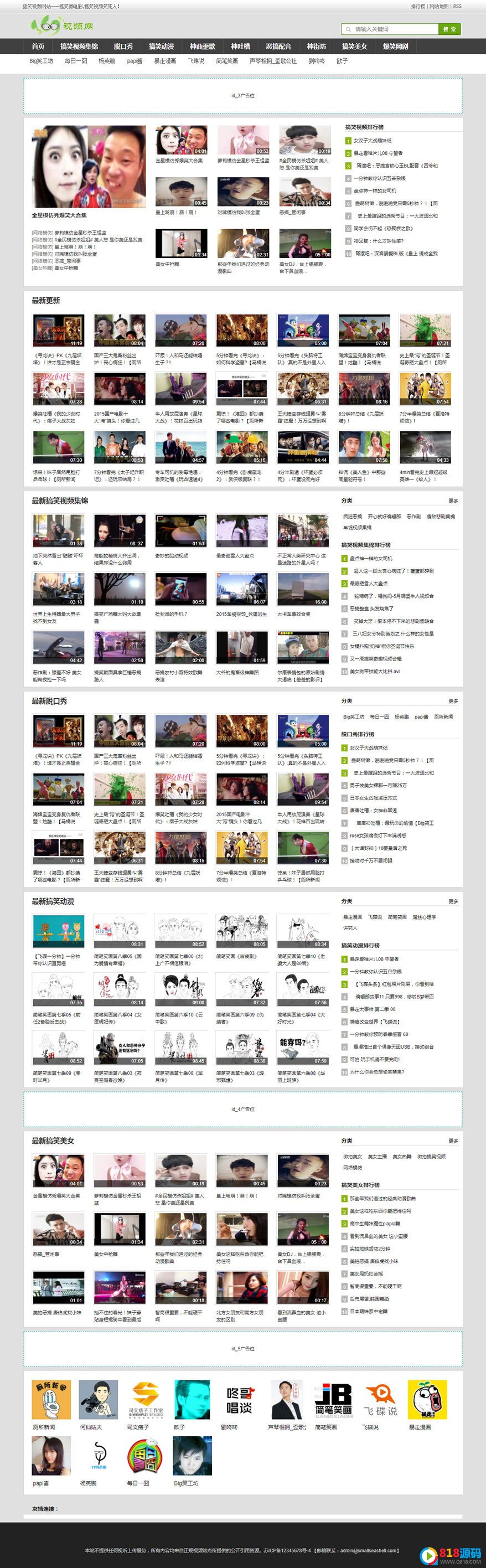
Task: Go to 首页 in the main navigation
Action: tap(38, 47)
